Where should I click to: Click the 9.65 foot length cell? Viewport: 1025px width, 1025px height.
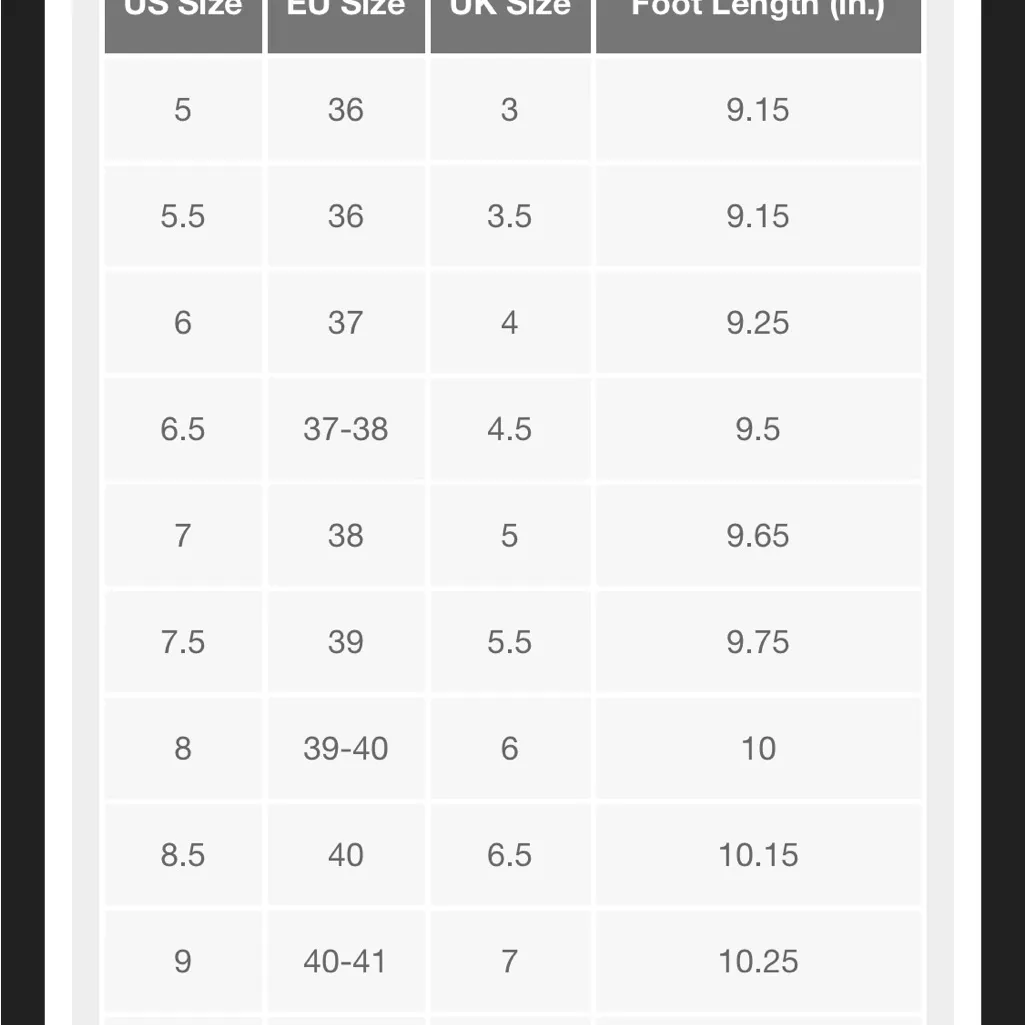(758, 535)
